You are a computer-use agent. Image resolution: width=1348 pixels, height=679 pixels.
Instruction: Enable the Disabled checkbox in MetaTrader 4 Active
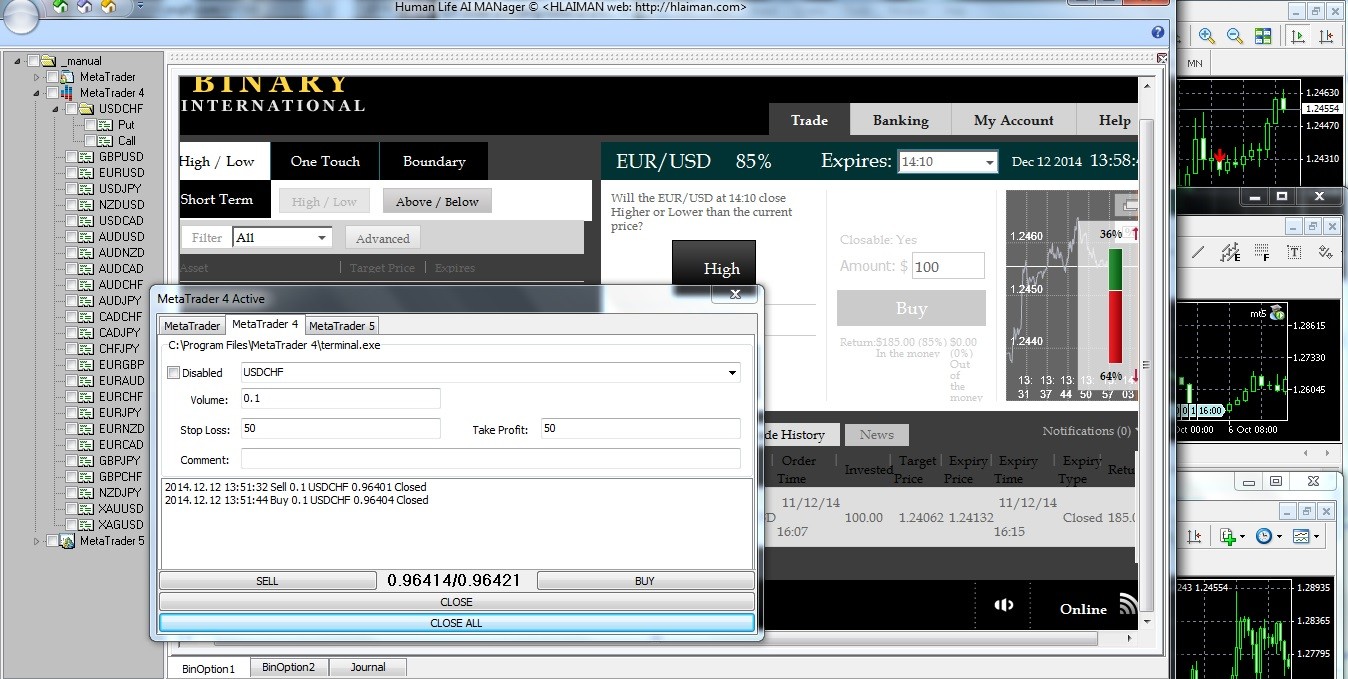point(173,373)
